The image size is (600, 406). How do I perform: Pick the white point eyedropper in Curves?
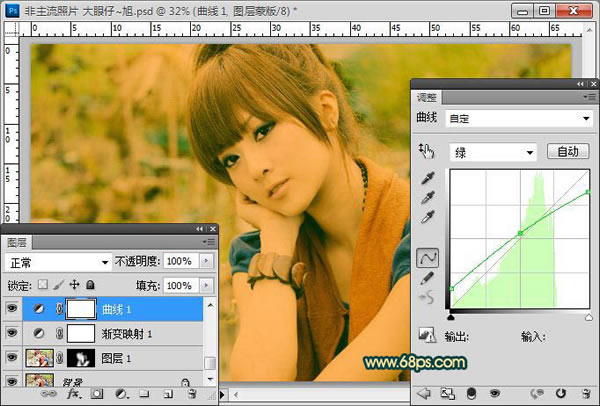tap(427, 217)
